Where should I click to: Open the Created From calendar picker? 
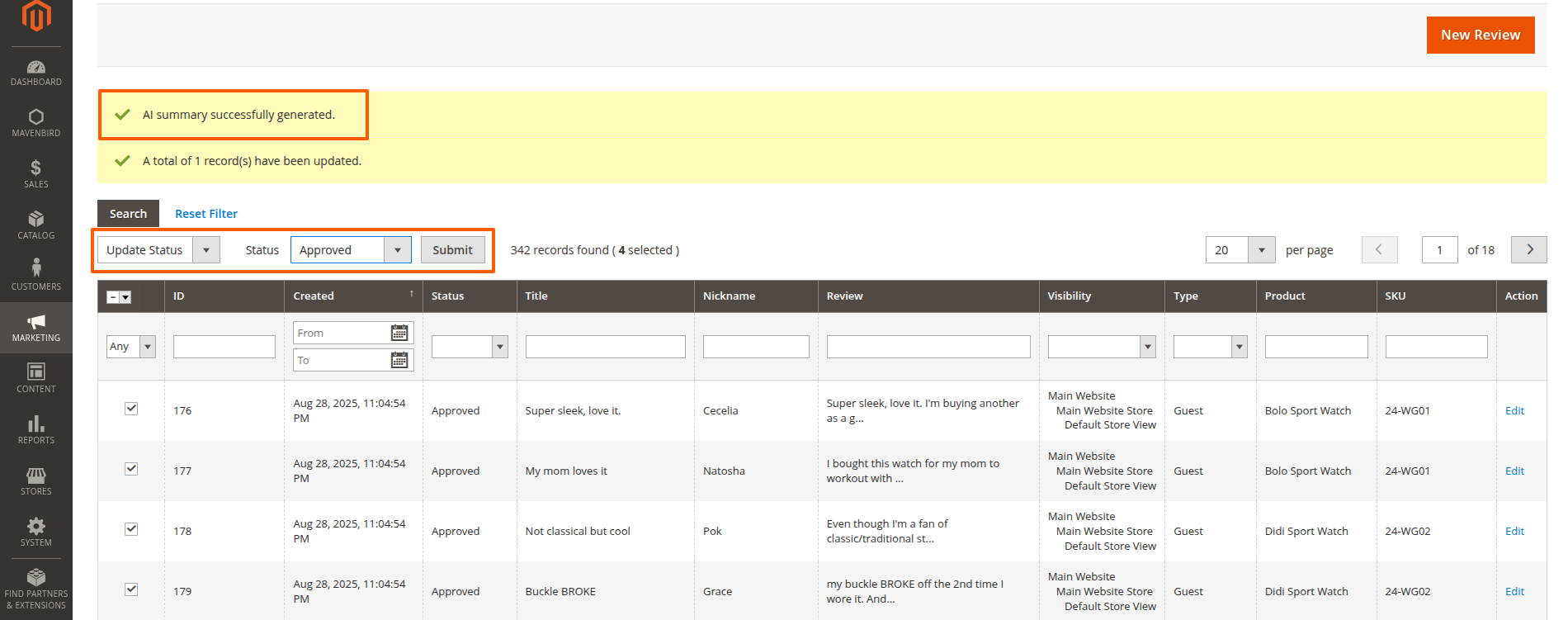(399, 333)
